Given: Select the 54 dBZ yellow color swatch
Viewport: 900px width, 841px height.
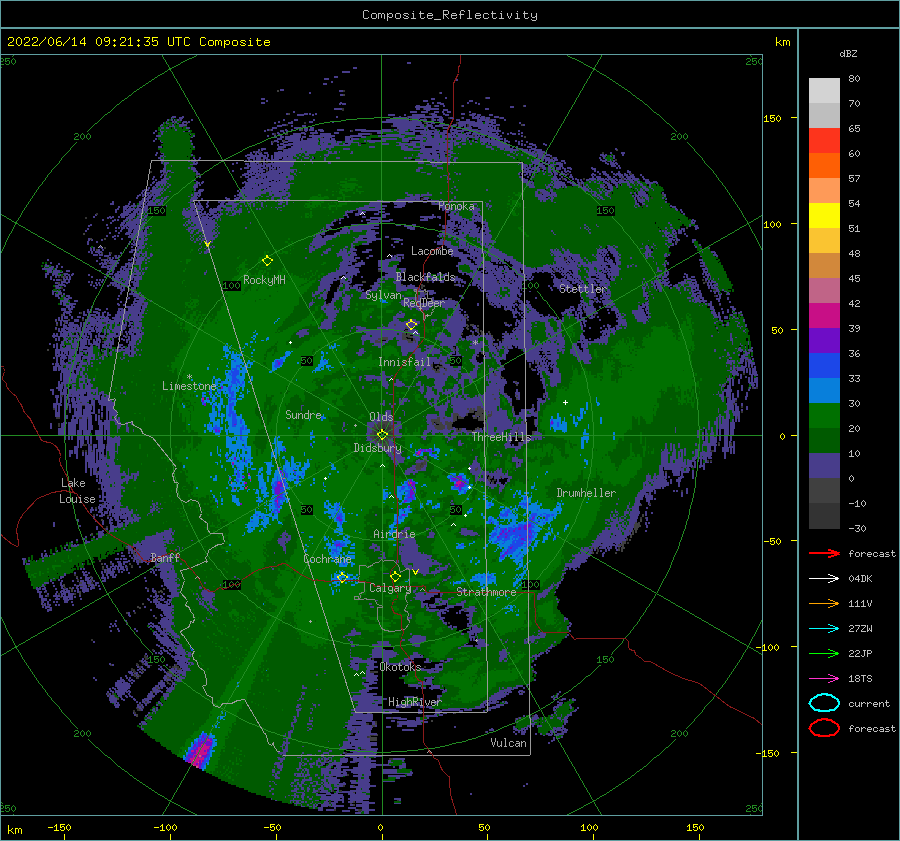Looking at the screenshot, I should 824,216.
